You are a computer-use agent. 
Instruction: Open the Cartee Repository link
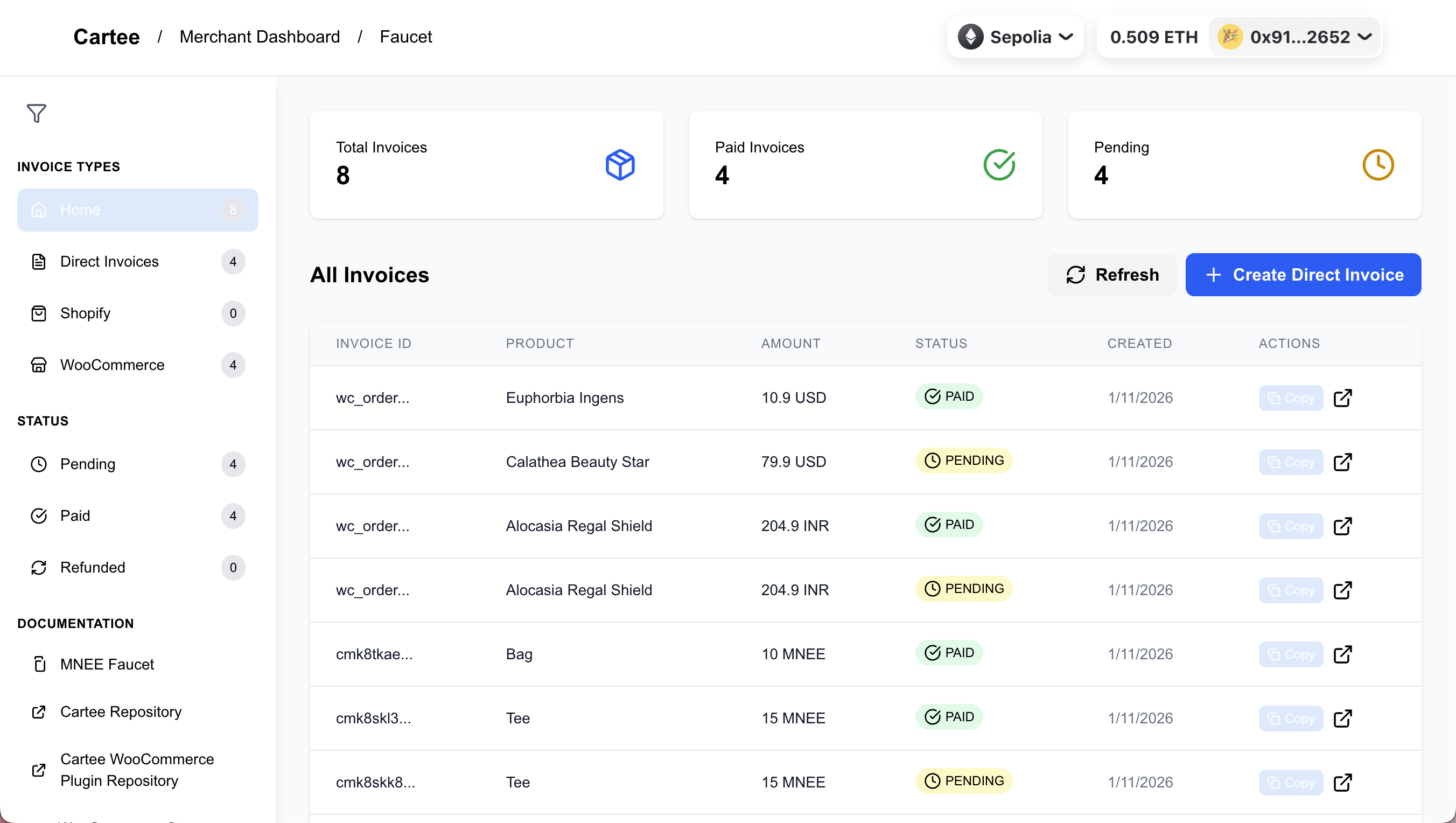pos(121,712)
